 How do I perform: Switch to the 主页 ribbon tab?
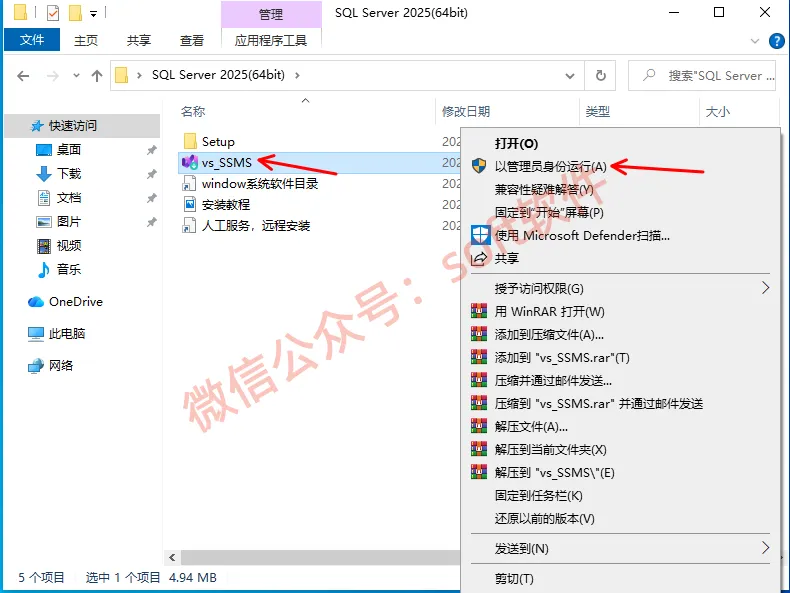(86, 40)
